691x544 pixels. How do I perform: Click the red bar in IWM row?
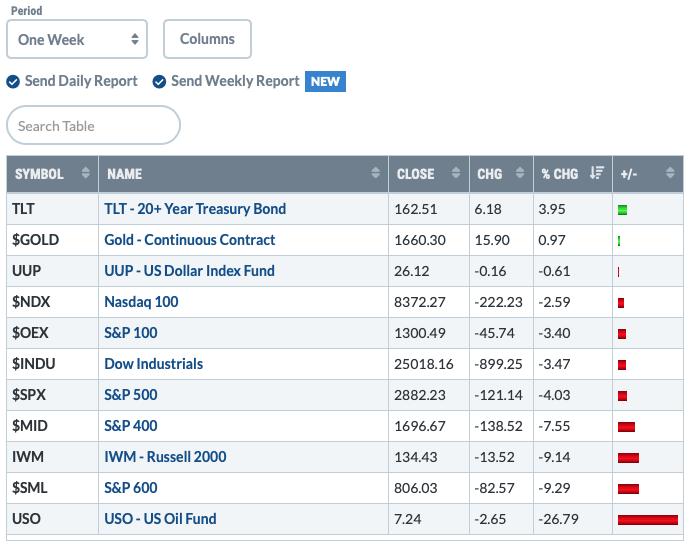(628, 458)
